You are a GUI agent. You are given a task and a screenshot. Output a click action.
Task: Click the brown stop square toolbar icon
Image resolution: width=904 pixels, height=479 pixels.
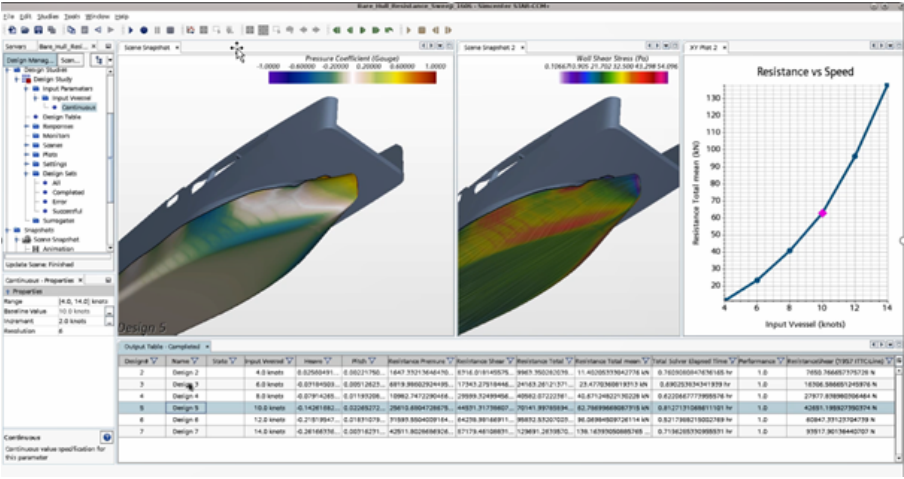coord(422,30)
